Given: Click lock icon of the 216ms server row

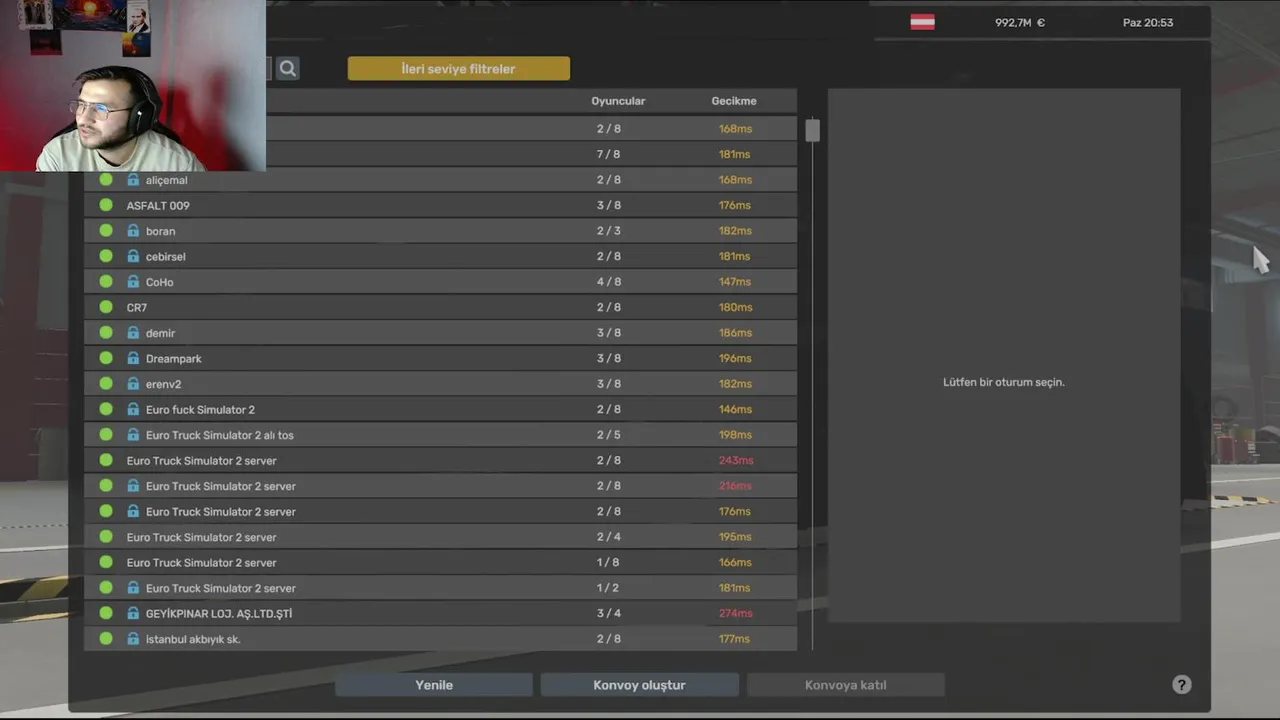Looking at the screenshot, I should (x=133, y=486).
